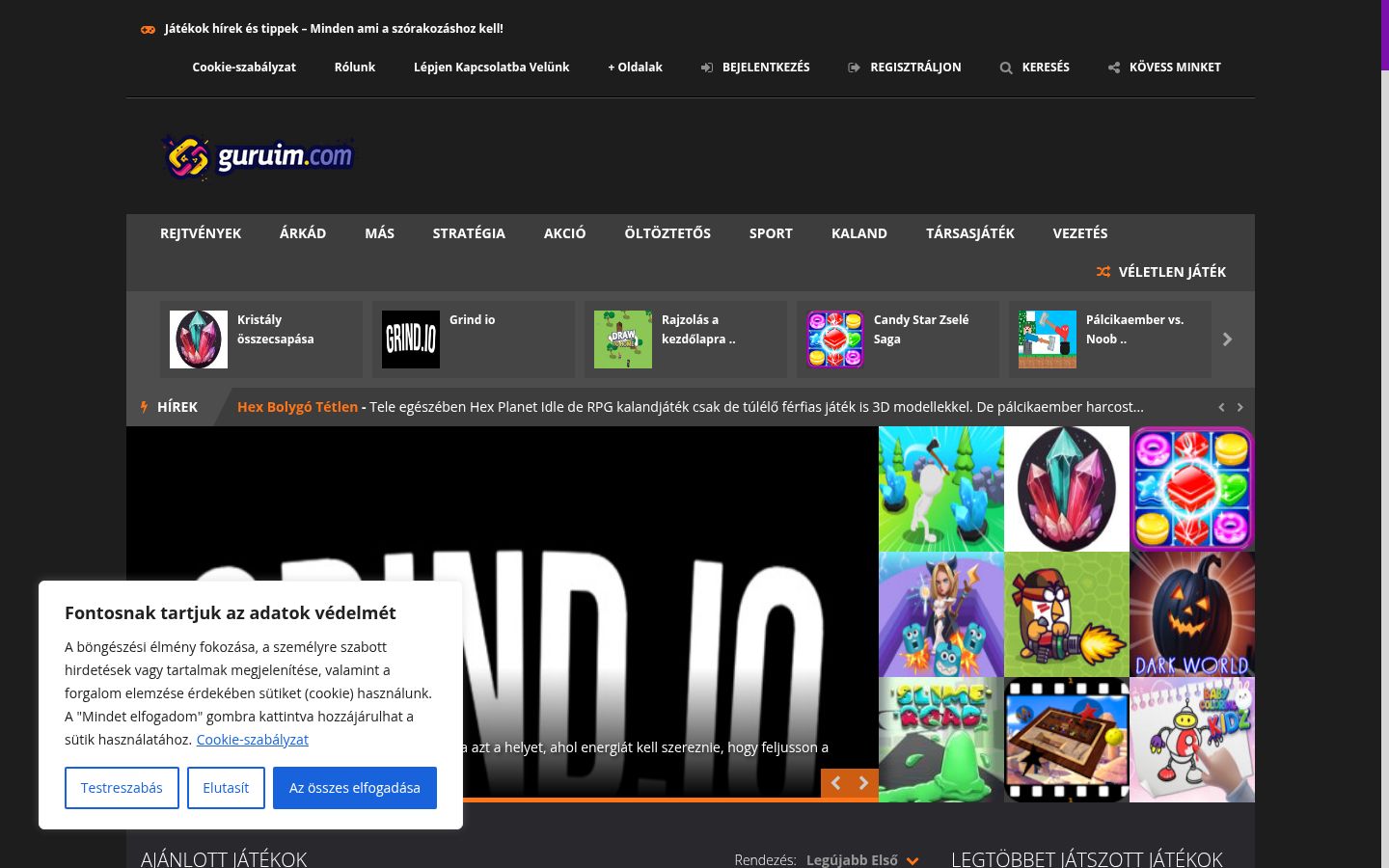
Task: Show previous news ticker item
Action: pyautogui.click(x=1221, y=407)
